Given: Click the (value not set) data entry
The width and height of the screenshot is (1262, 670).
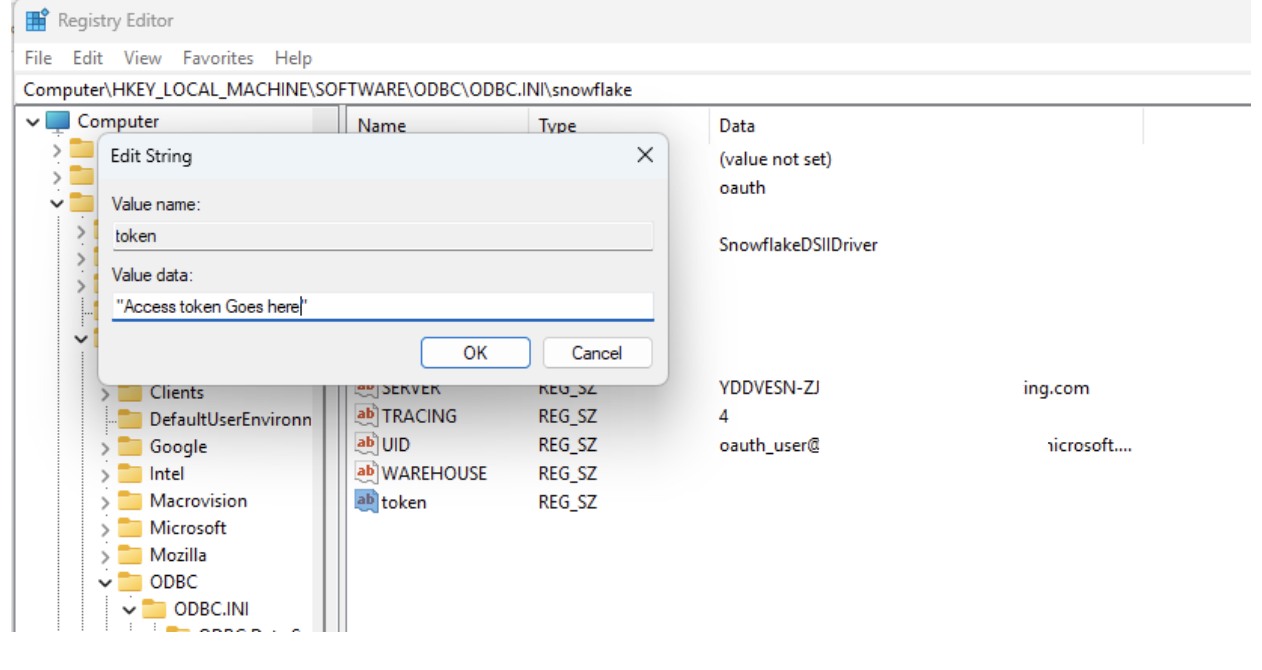Looking at the screenshot, I should (x=775, y=159).
